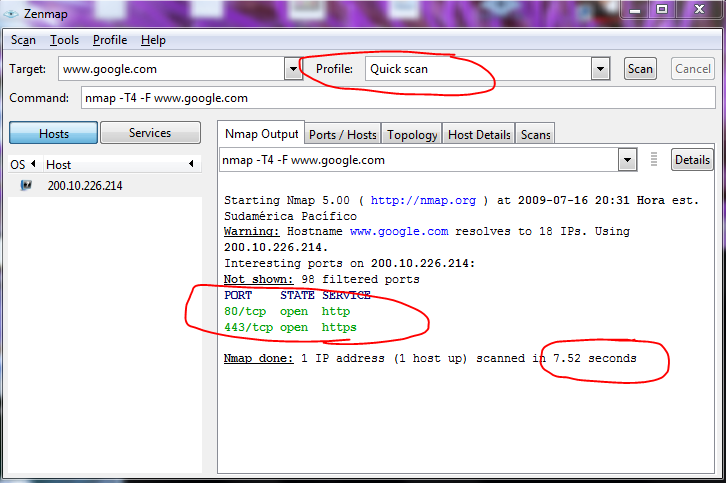
Task: Click the grip handle icon beside Details button
Action: tap(654, 159)
